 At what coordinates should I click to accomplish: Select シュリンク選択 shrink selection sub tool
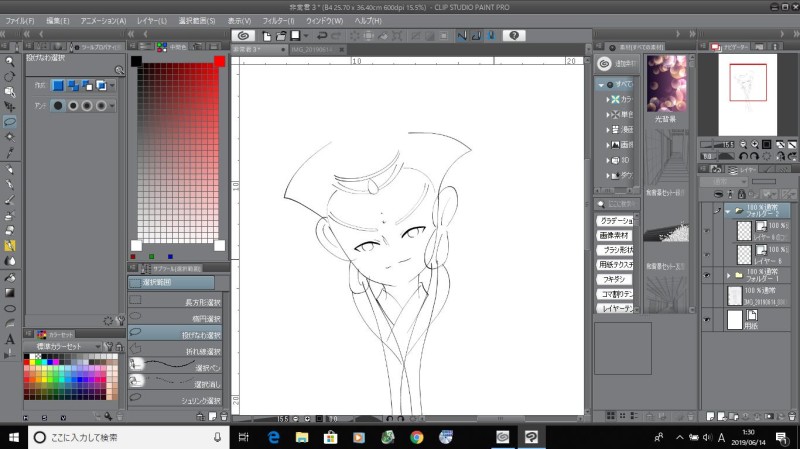click(175, 400)
